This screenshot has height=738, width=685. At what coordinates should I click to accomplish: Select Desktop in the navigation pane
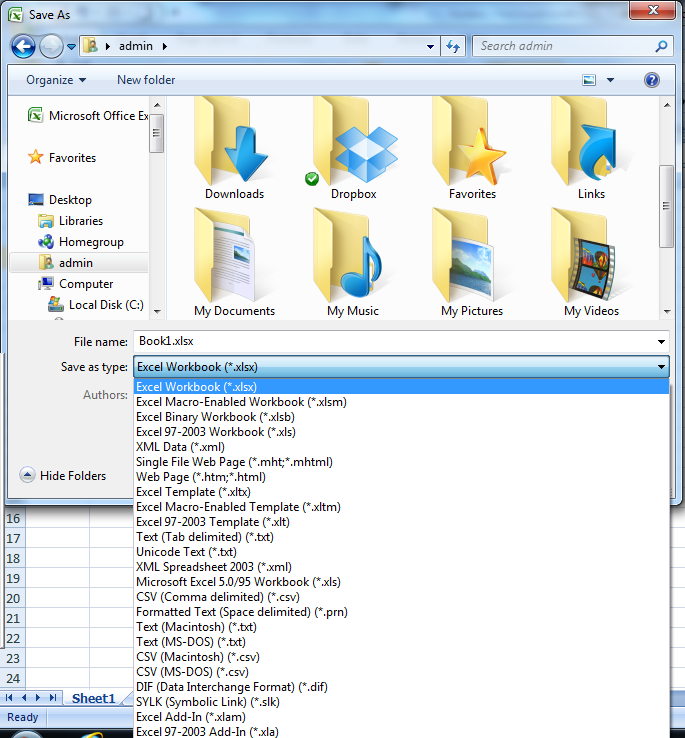(60, 200)
